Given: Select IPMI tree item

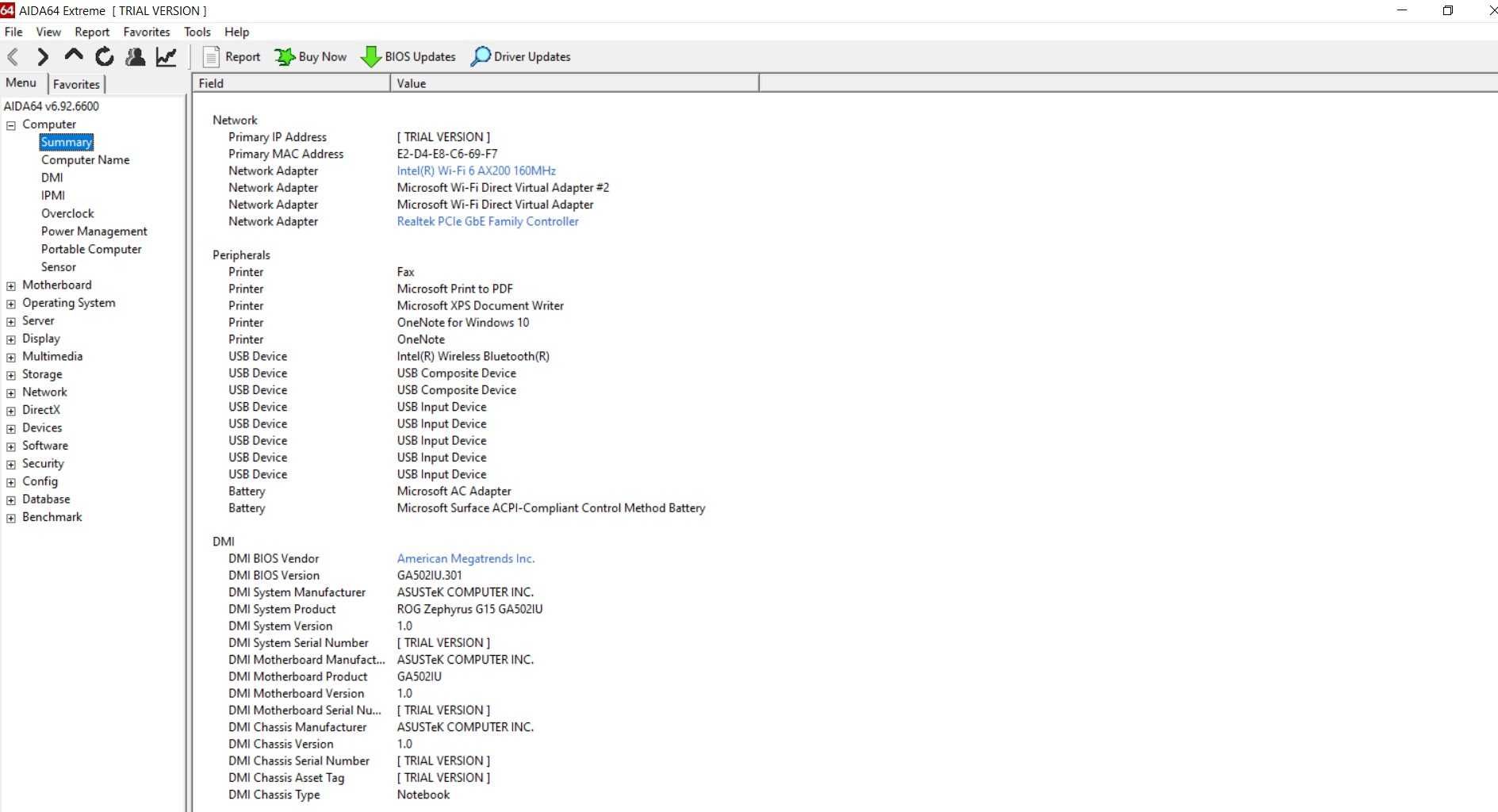Looking at the screenshot, I should [x=53, y=195].
